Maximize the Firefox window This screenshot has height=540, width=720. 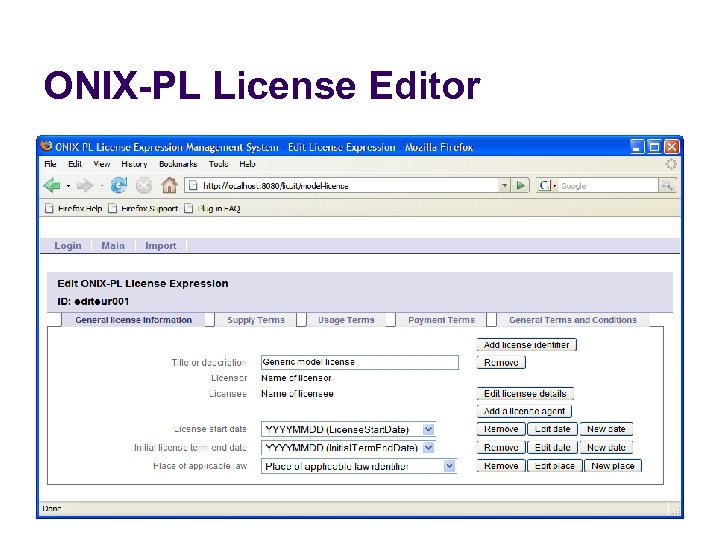654,146
